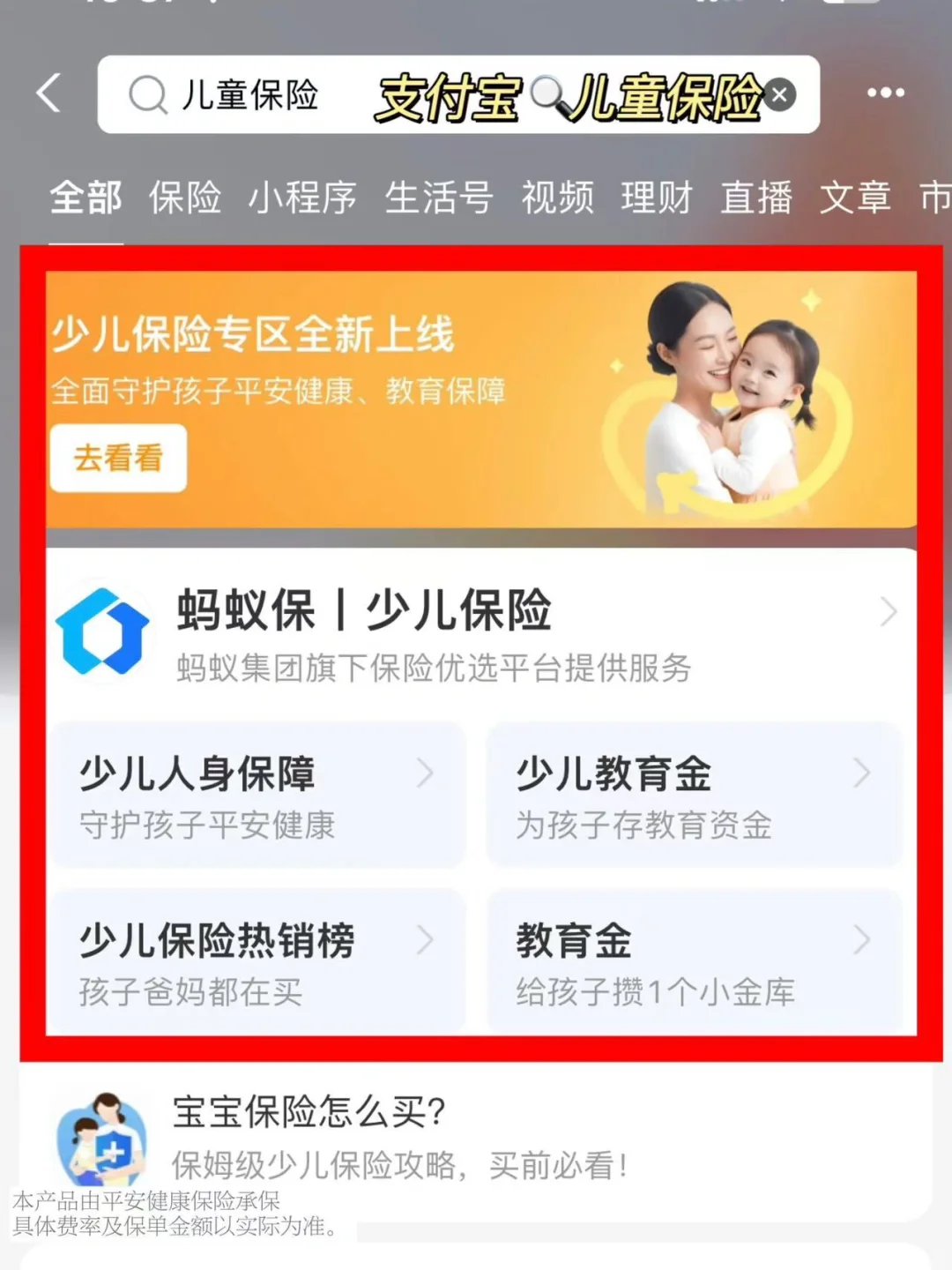
Task: Open 少儿教育金 chevron arrow
Action: (x=862, y=773)
